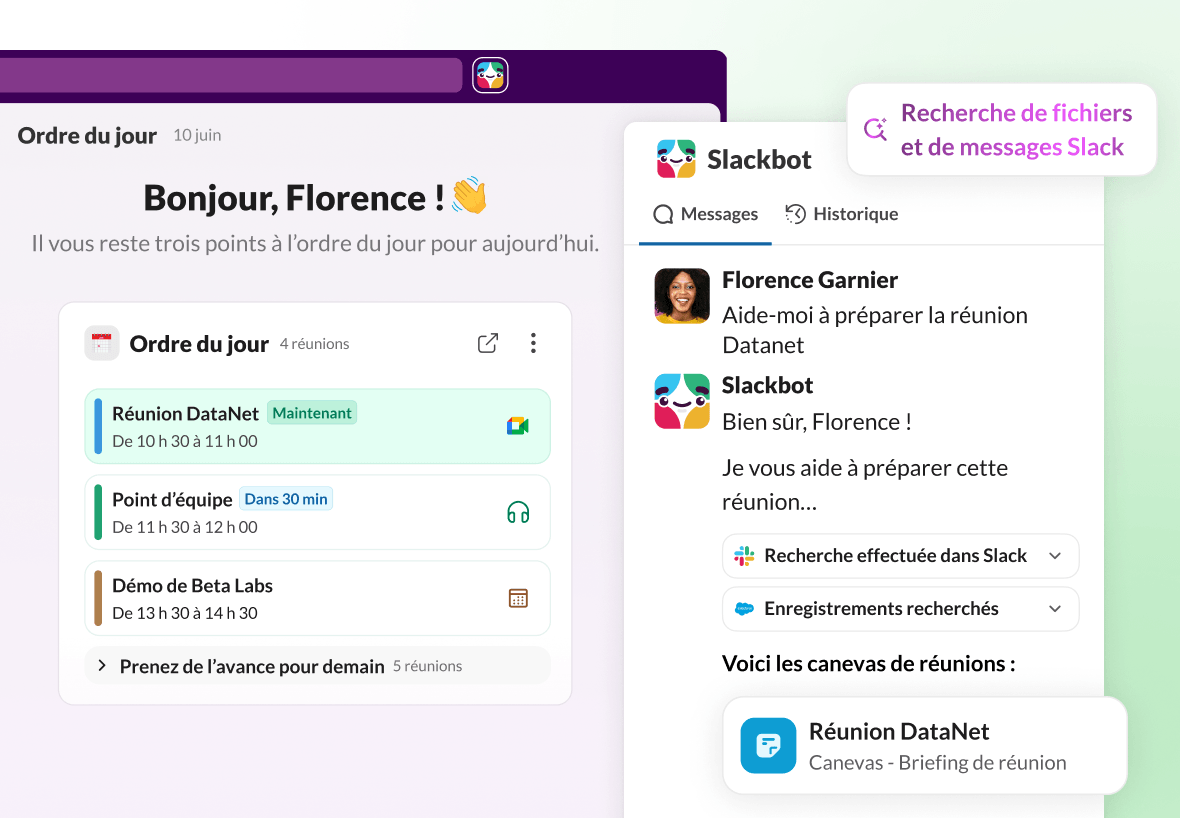This screenshot has width=1180, height=818.
Task: Open the three-dot menu for Ordre du jour
Action: (533, 344)
